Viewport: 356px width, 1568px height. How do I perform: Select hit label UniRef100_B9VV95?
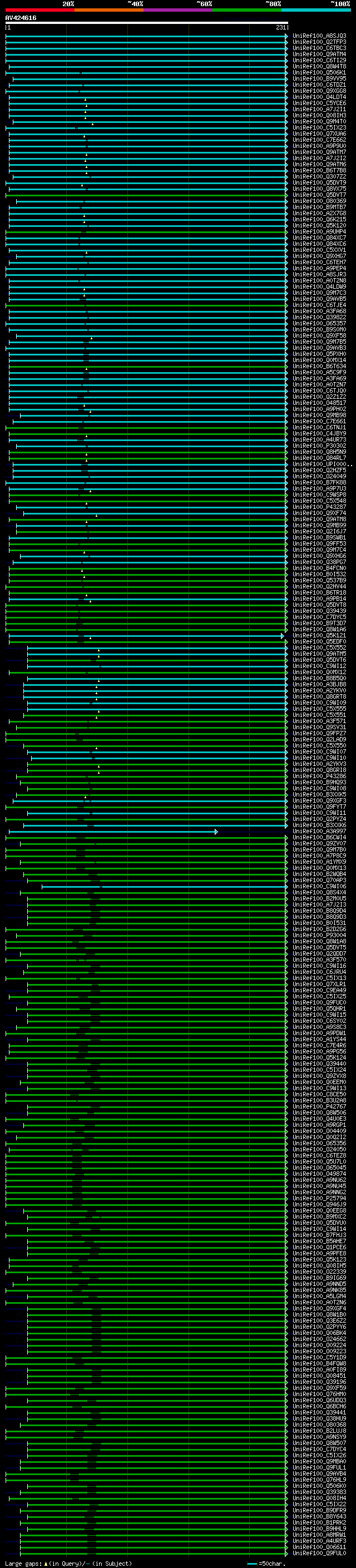point(319,78)
